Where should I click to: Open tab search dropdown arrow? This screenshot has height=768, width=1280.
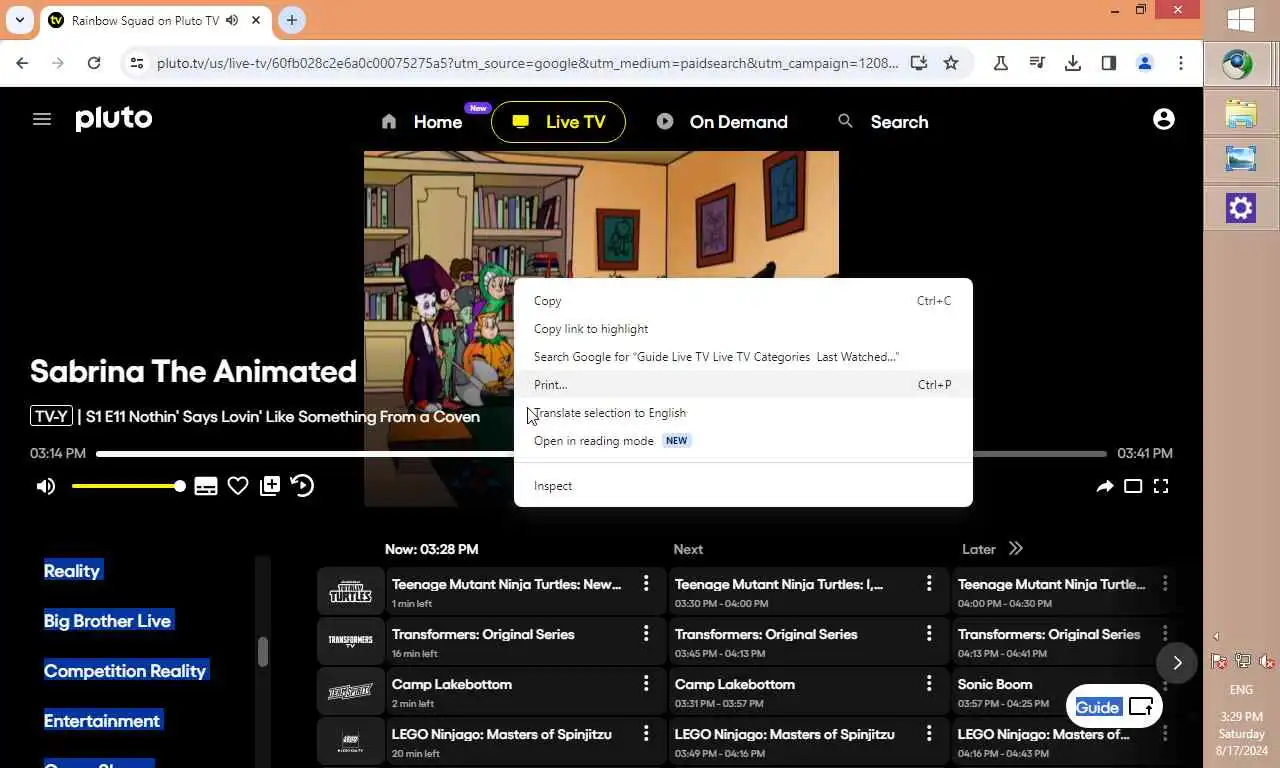click(x=19, y=20)
